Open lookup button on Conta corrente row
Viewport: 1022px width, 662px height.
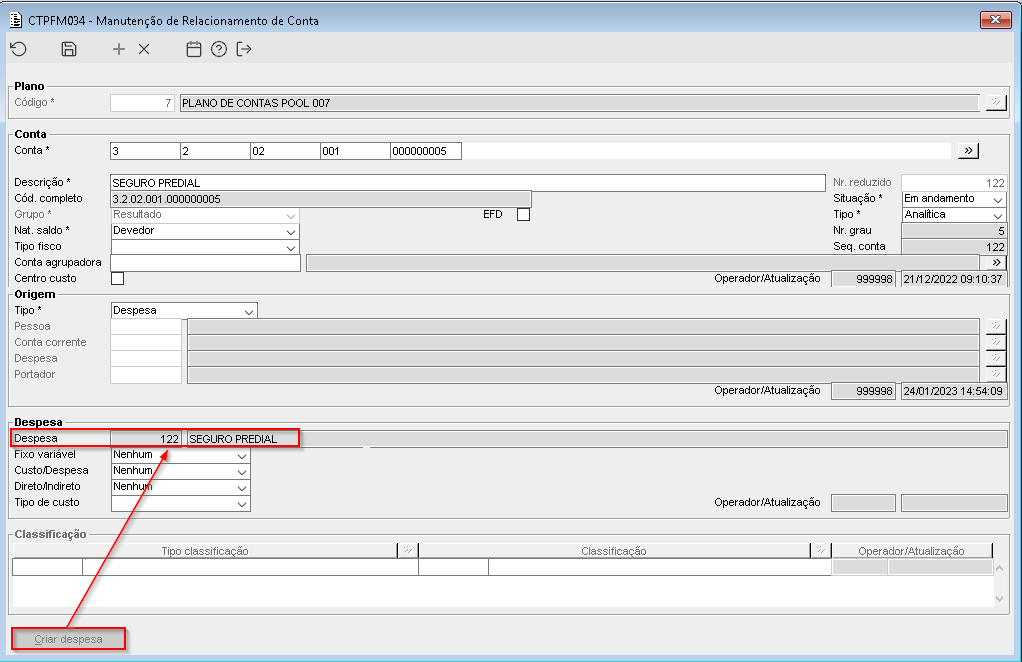[x=995, y=342]
